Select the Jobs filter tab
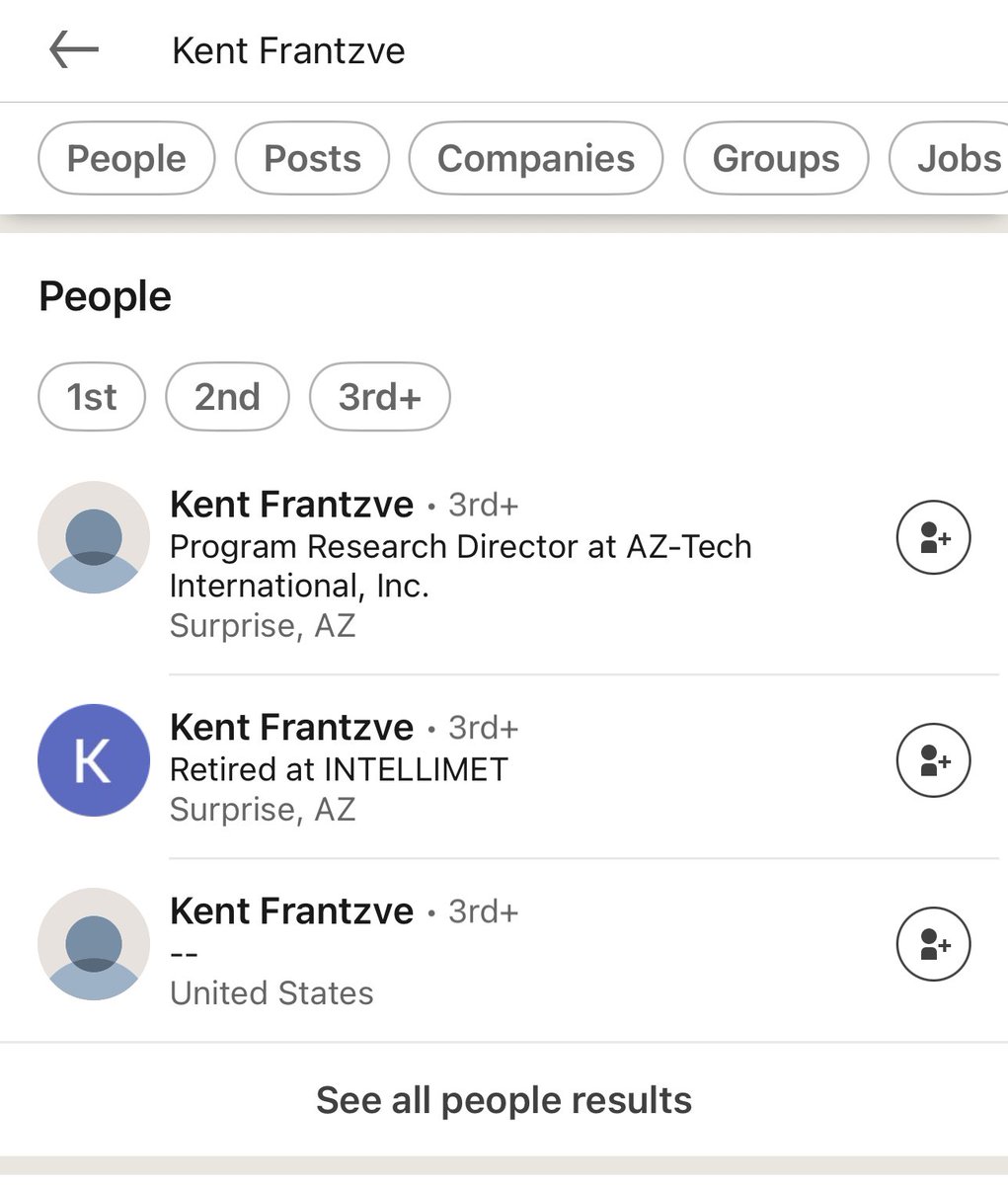1008x1185 pixels. tap(949, 158)
